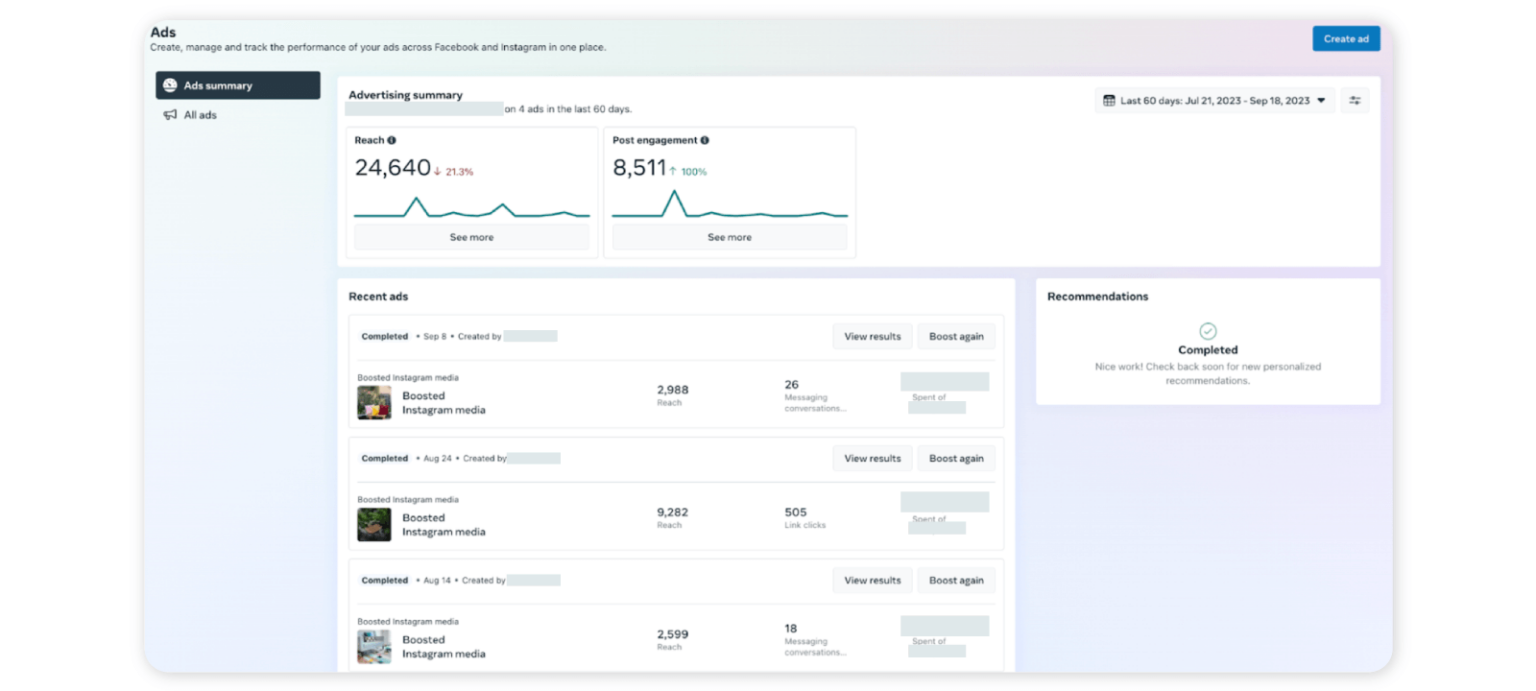
Task: Click the Reach info icon
Action: [392, 141]
